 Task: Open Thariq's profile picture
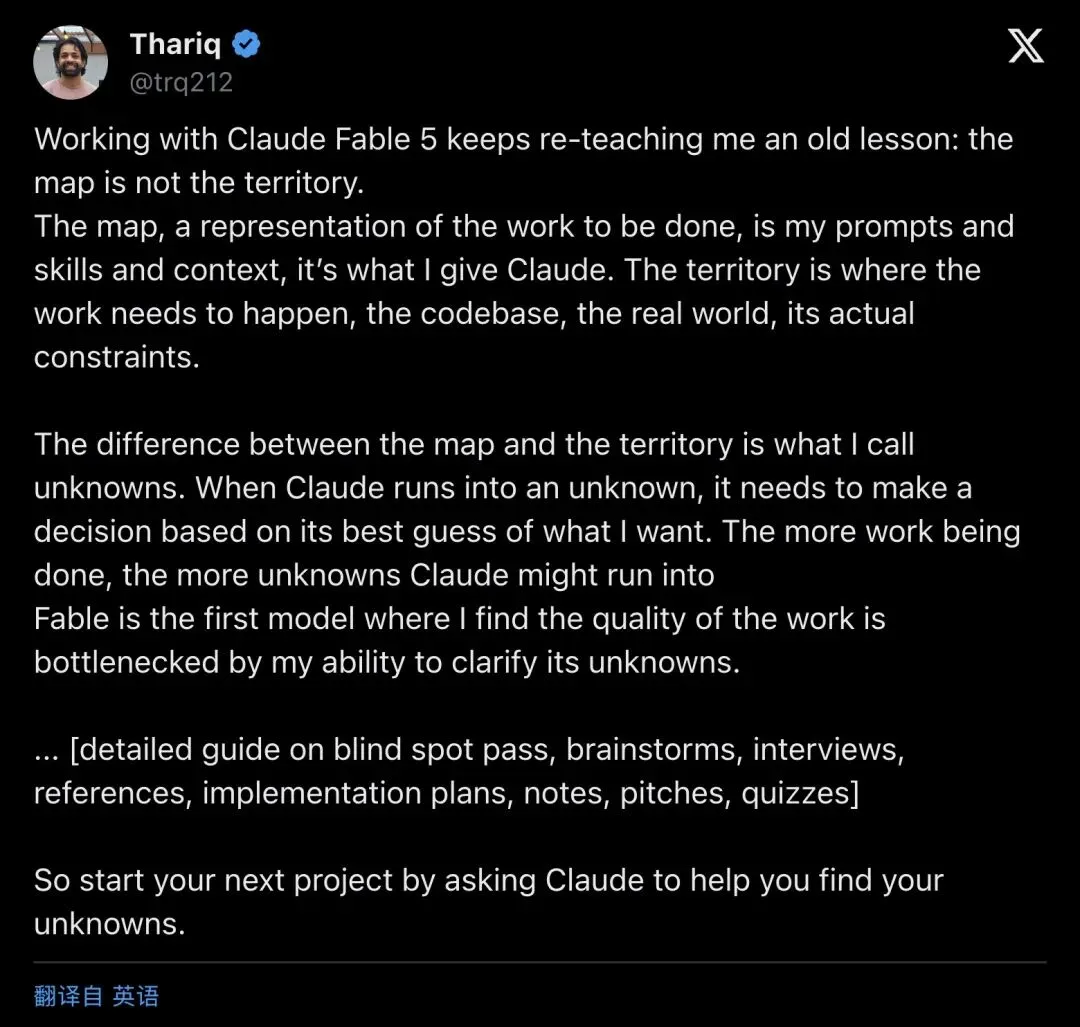(x=70, y=63)
